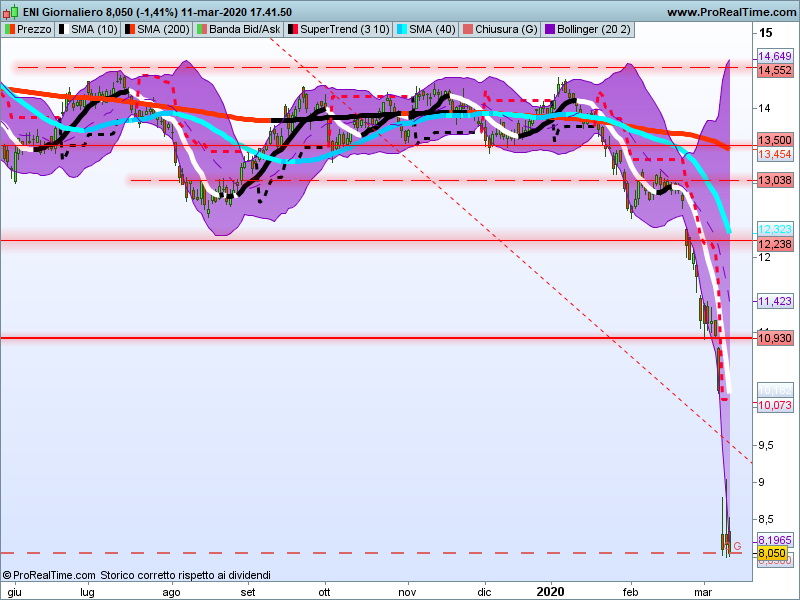This screenshot has width=800, height=600.
Task: Select the 10,930 horizontal line price label
Action: click(x=775, y=338)
